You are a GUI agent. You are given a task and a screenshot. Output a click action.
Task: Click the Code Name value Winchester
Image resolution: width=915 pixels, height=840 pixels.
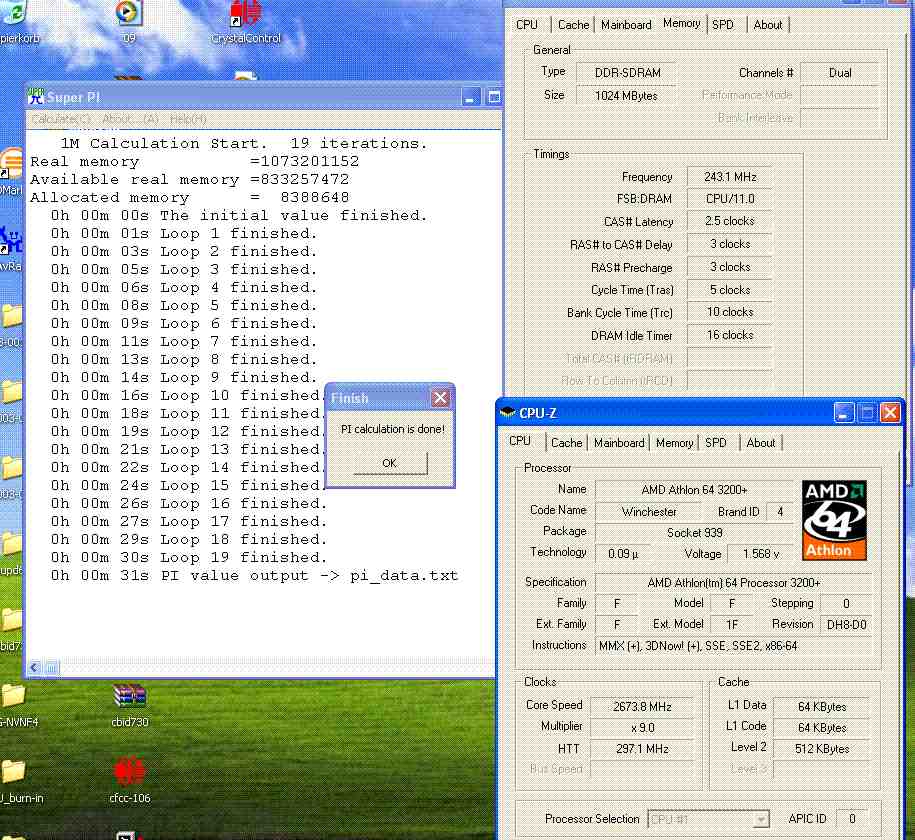[648, 511]
